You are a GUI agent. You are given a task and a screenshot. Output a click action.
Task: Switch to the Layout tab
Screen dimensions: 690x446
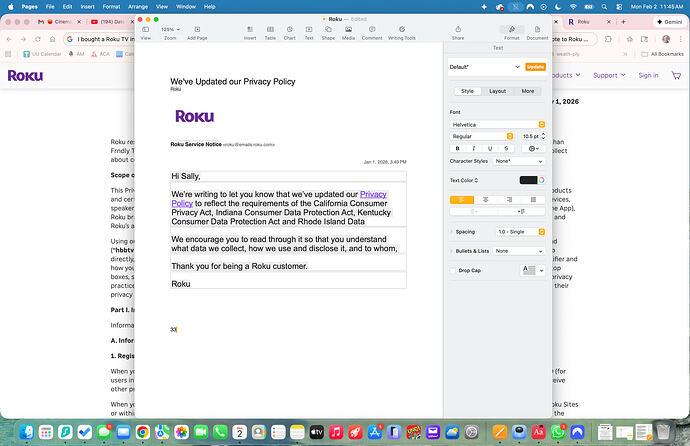(x=497, y=91)
